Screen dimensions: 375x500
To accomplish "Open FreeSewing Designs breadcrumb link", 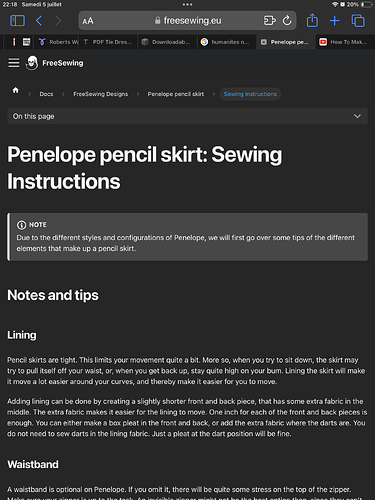I will [101, 94].
